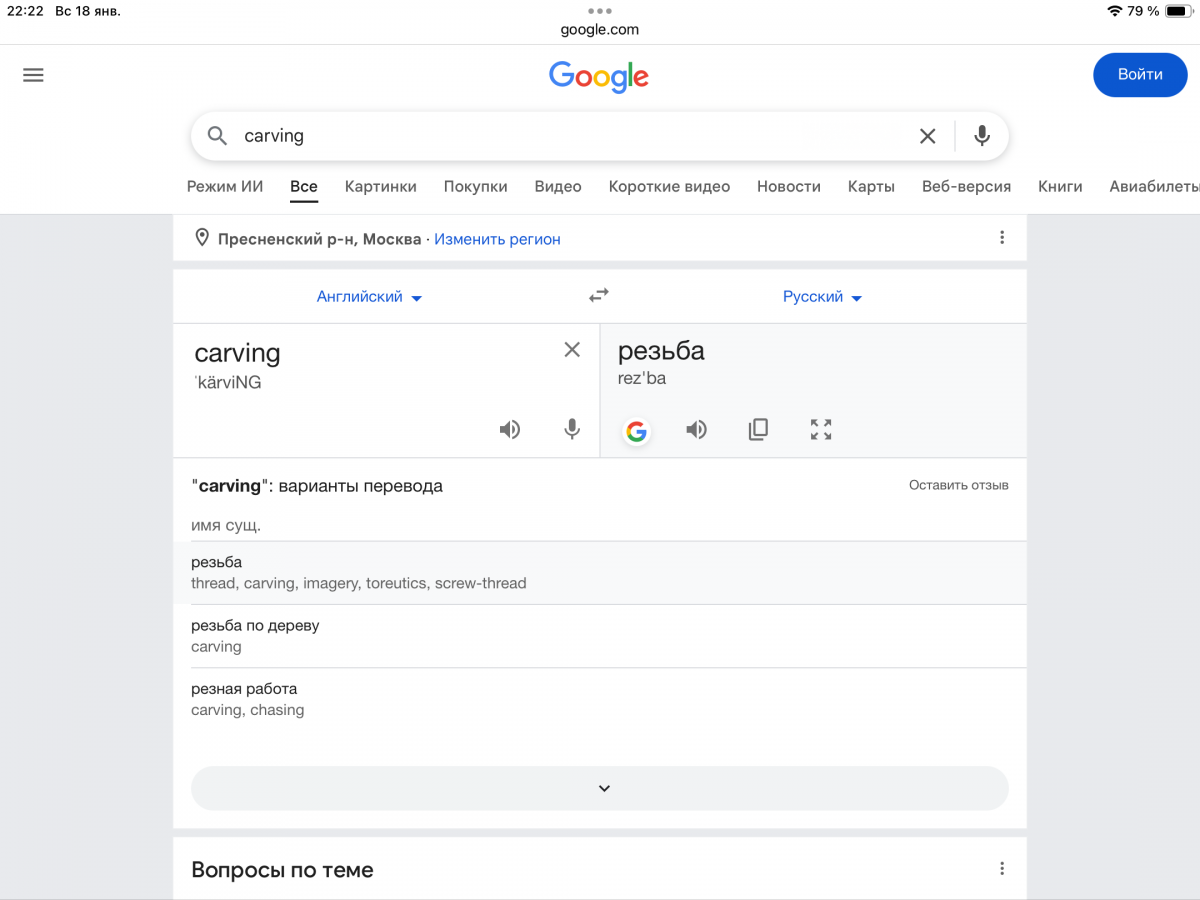Expand translation to fullscreen
This screenshot has height=900, width=1200.
[x=821, y=430]
